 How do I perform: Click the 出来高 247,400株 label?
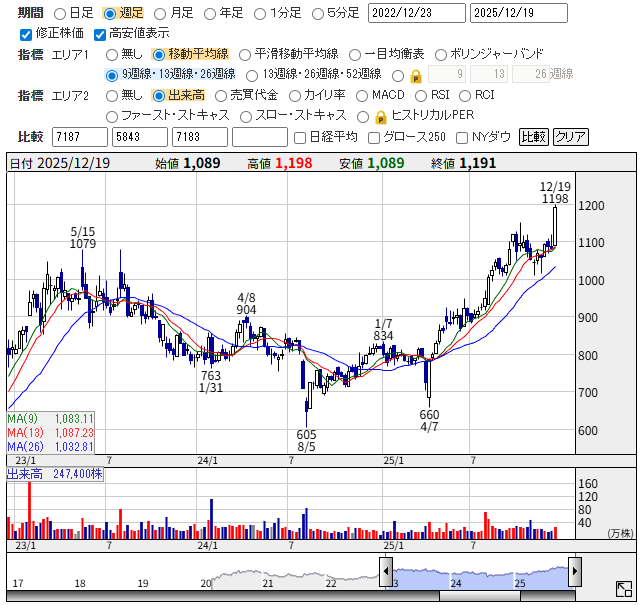55,474
